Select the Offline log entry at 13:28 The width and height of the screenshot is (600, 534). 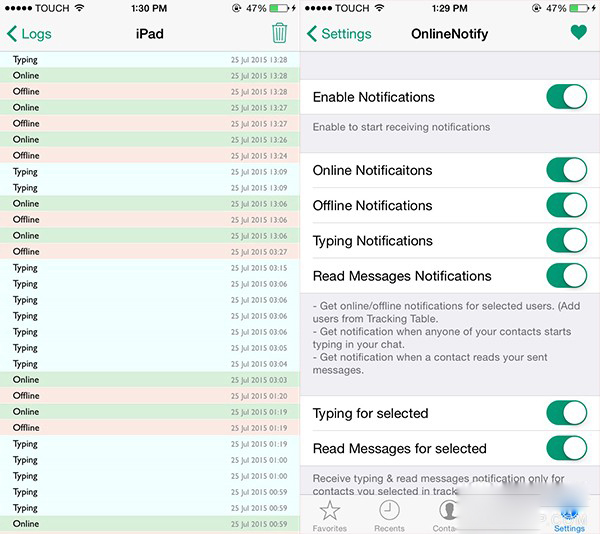pos(150,91)
